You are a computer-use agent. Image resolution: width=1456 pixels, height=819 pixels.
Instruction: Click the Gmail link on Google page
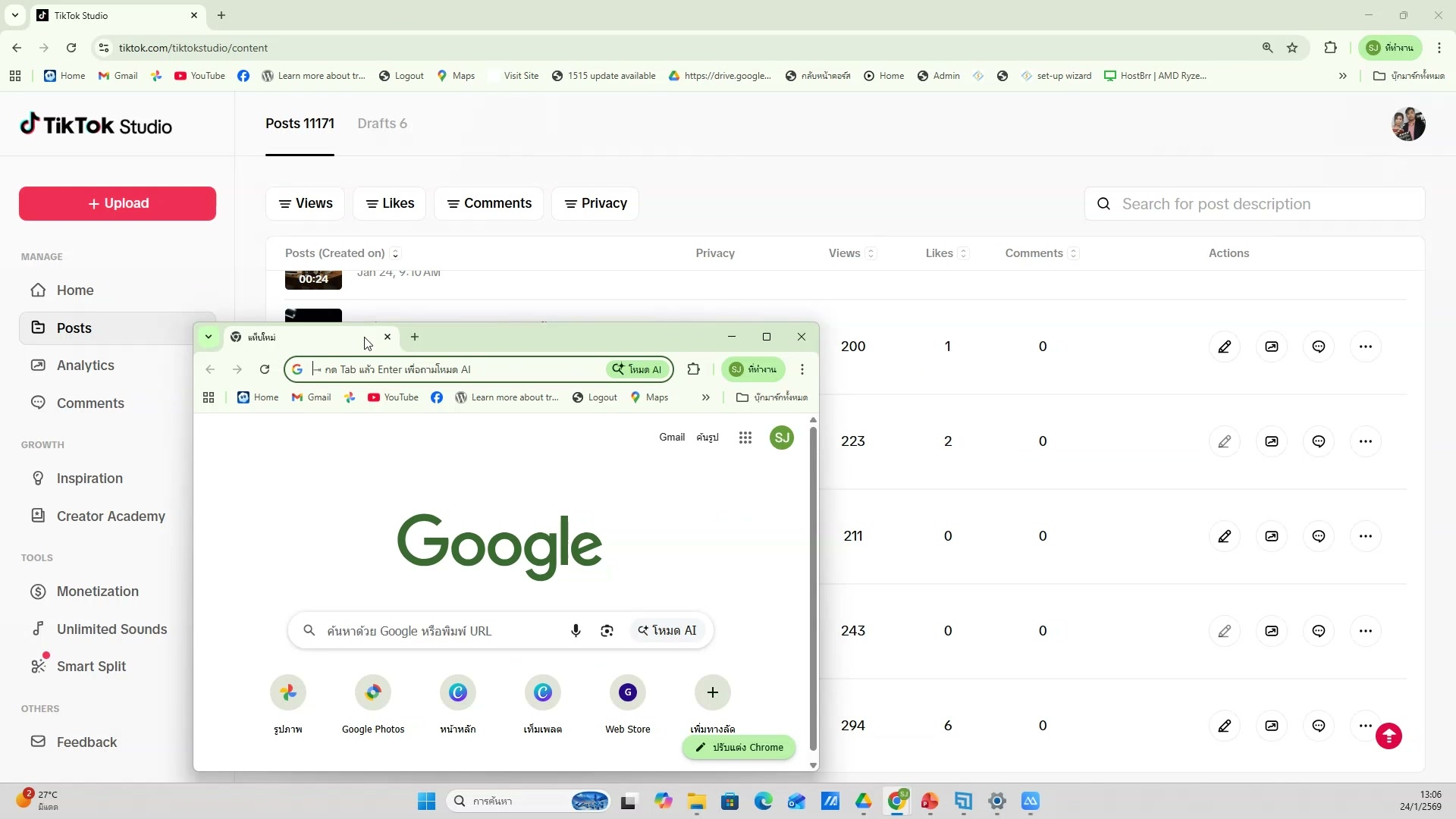click(671, 438)
